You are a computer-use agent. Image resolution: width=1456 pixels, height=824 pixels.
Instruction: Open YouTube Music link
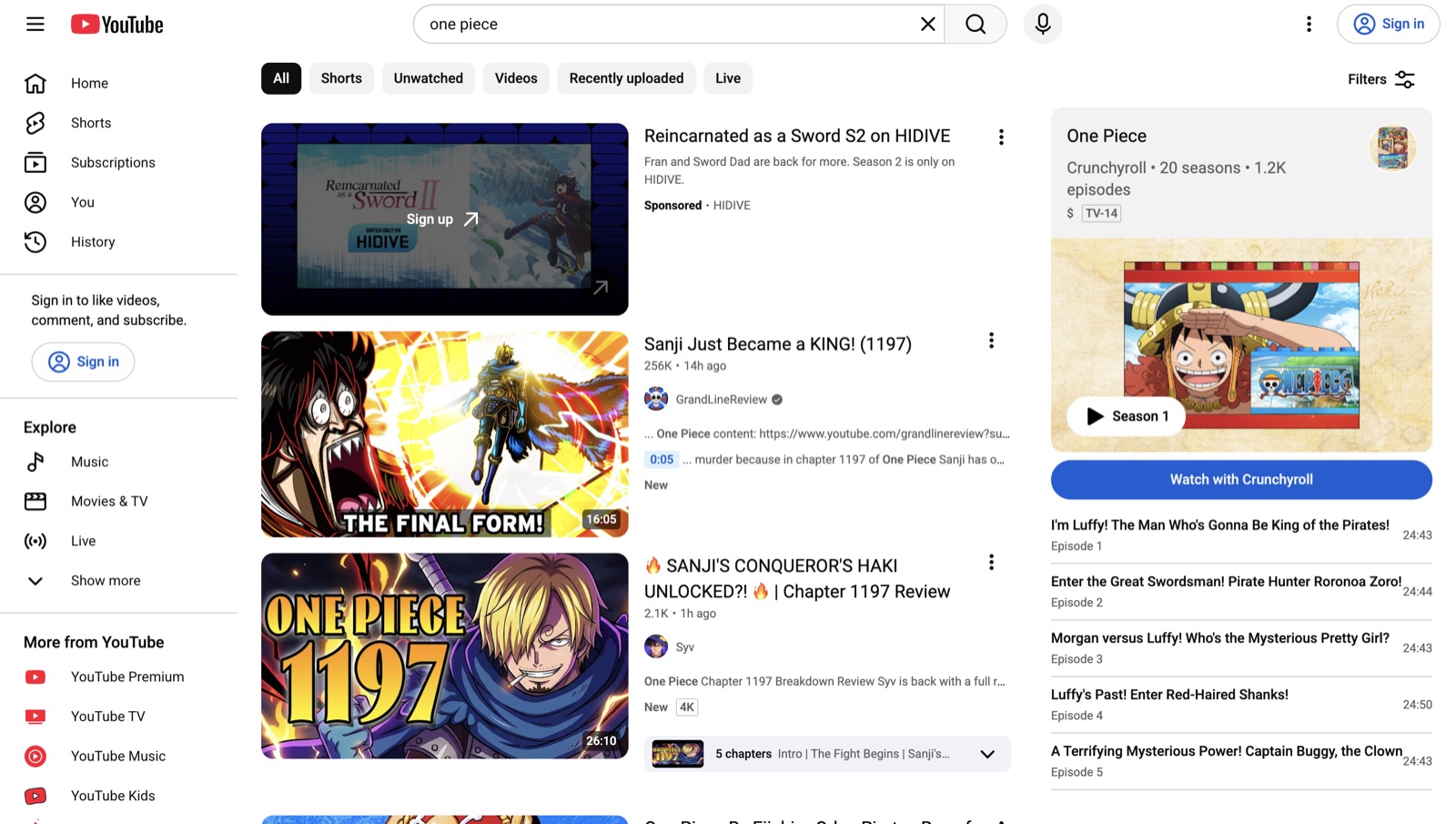pos(118,756)
